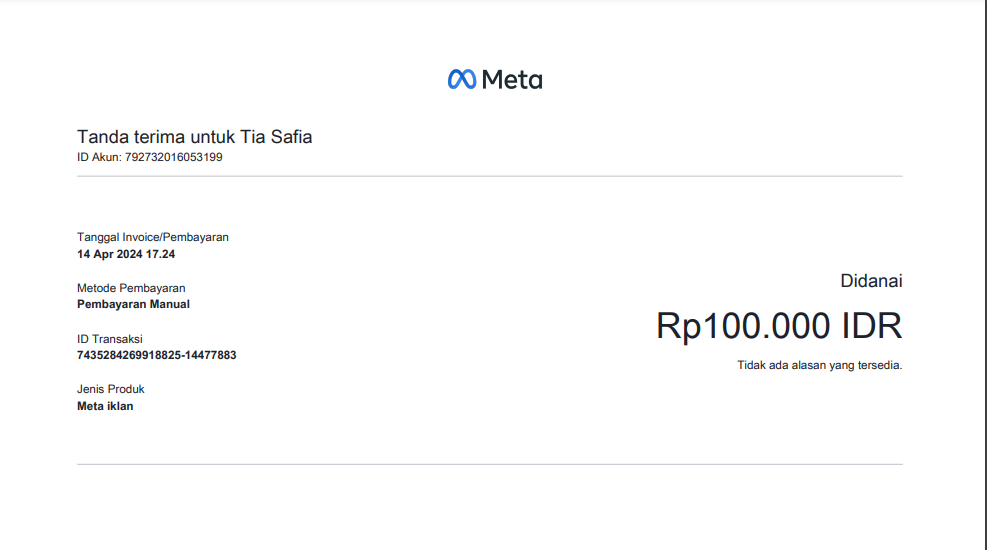
Task: Click the divider line below ID Akun
Action: 490,176
